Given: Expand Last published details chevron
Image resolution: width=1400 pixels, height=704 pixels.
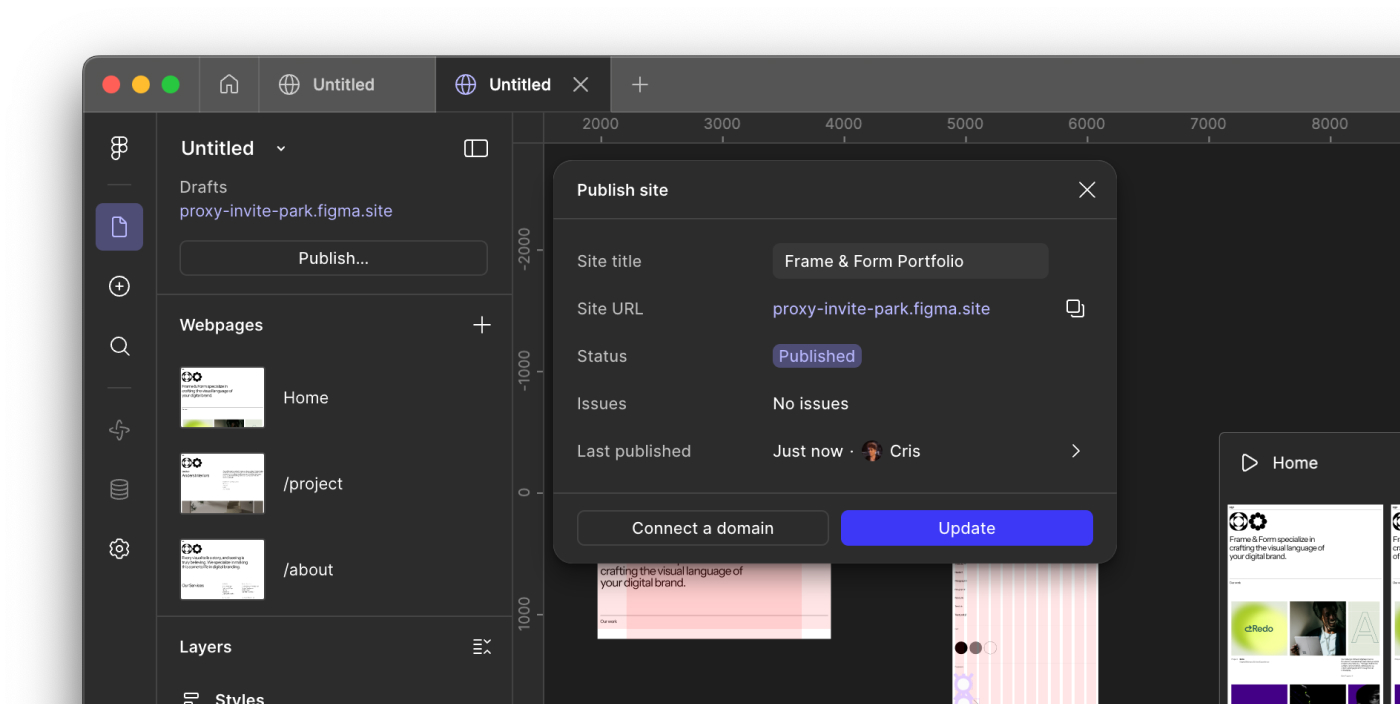Looking at the screenshot, I should click(1076, 451).
